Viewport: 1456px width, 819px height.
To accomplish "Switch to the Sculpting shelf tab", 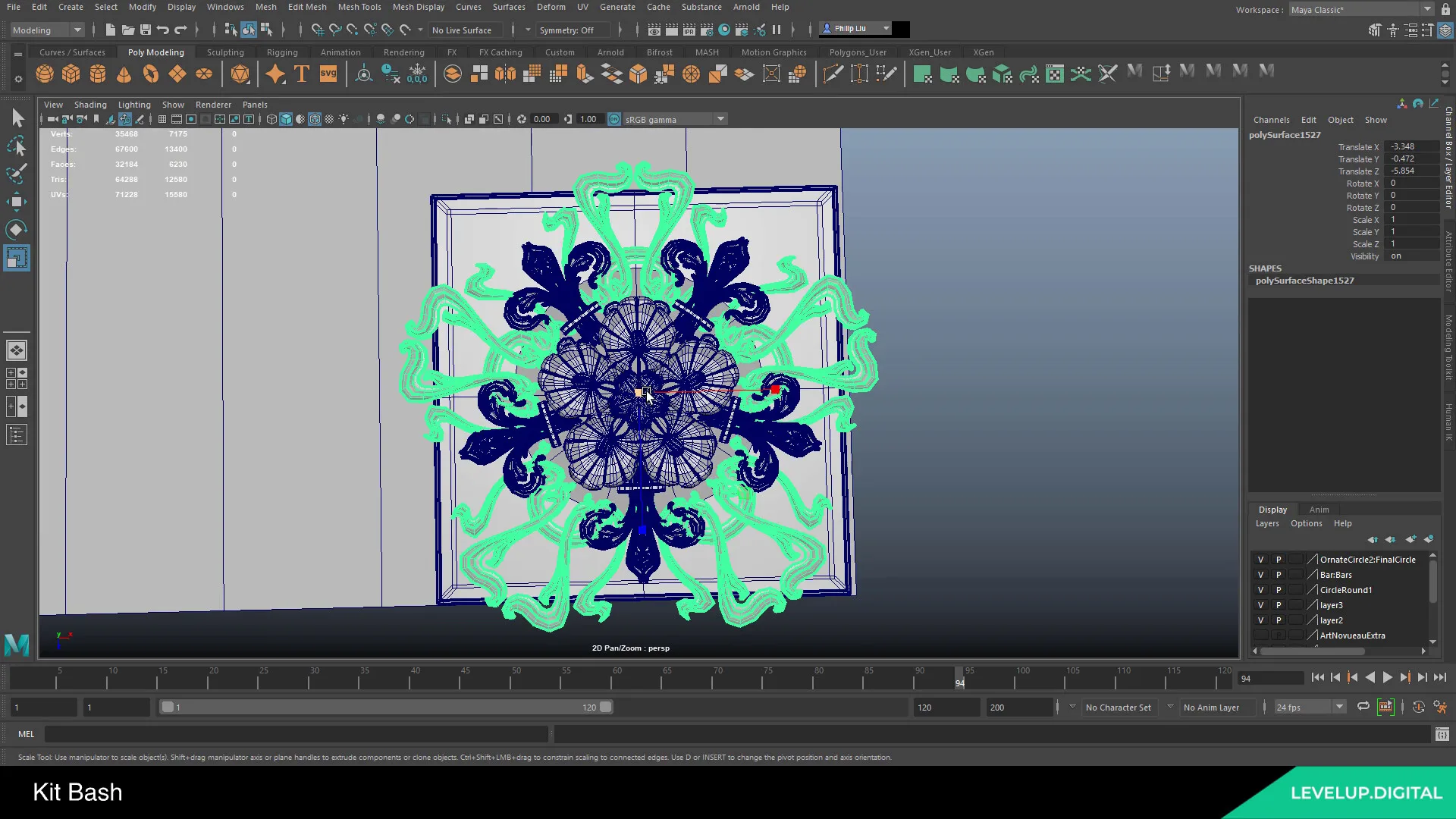I will point(225,52).
